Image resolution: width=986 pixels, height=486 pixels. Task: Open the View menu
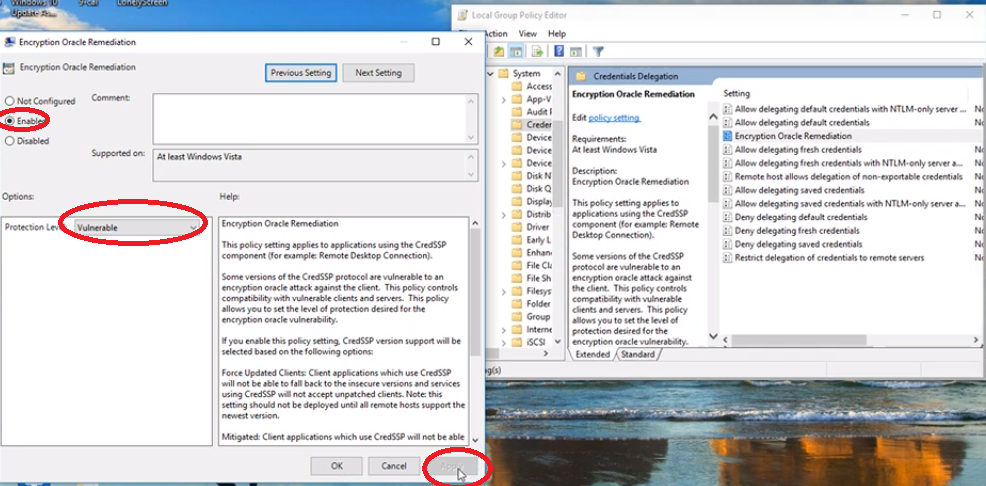tap(528, 34)
